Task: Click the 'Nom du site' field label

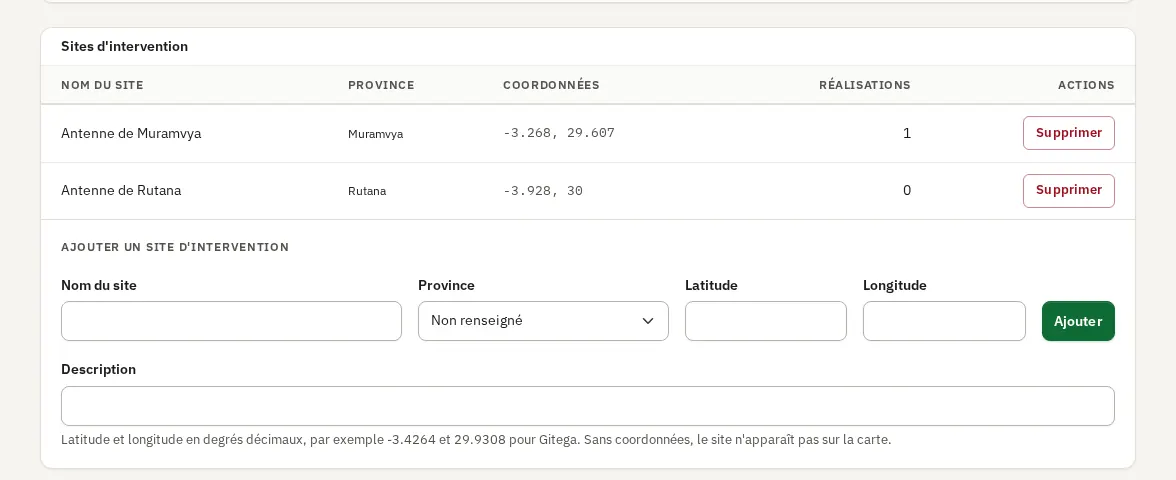Action: point(99,285)
